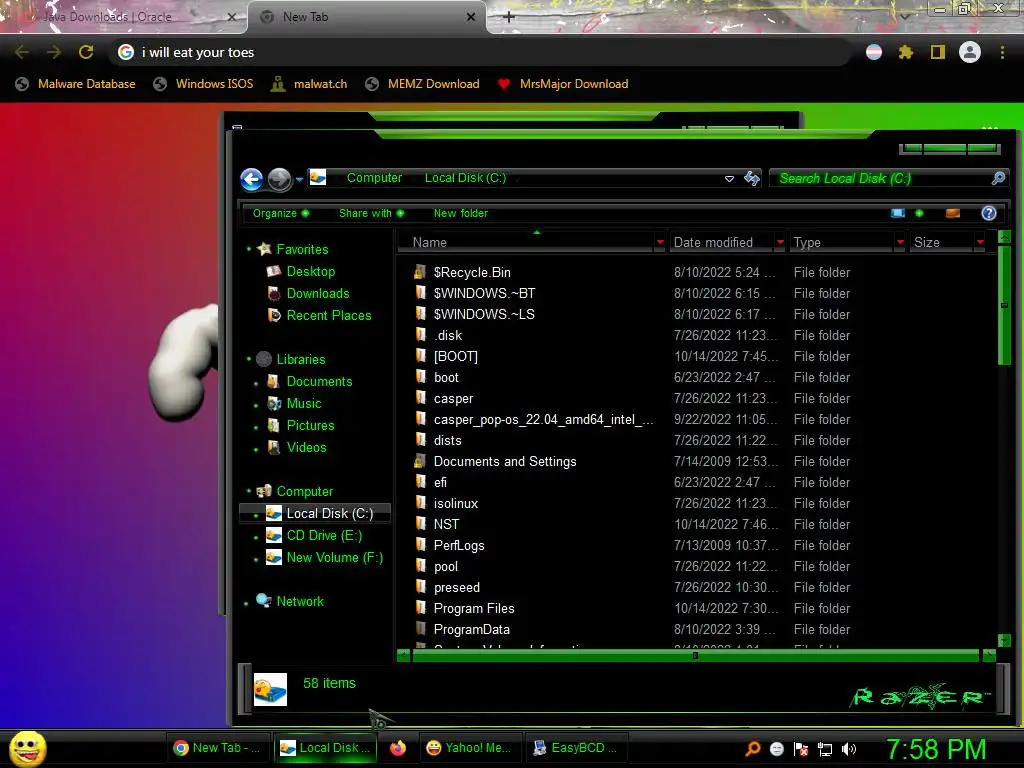Refresh the Local Disk (C:) view

[x=752, y=178]
